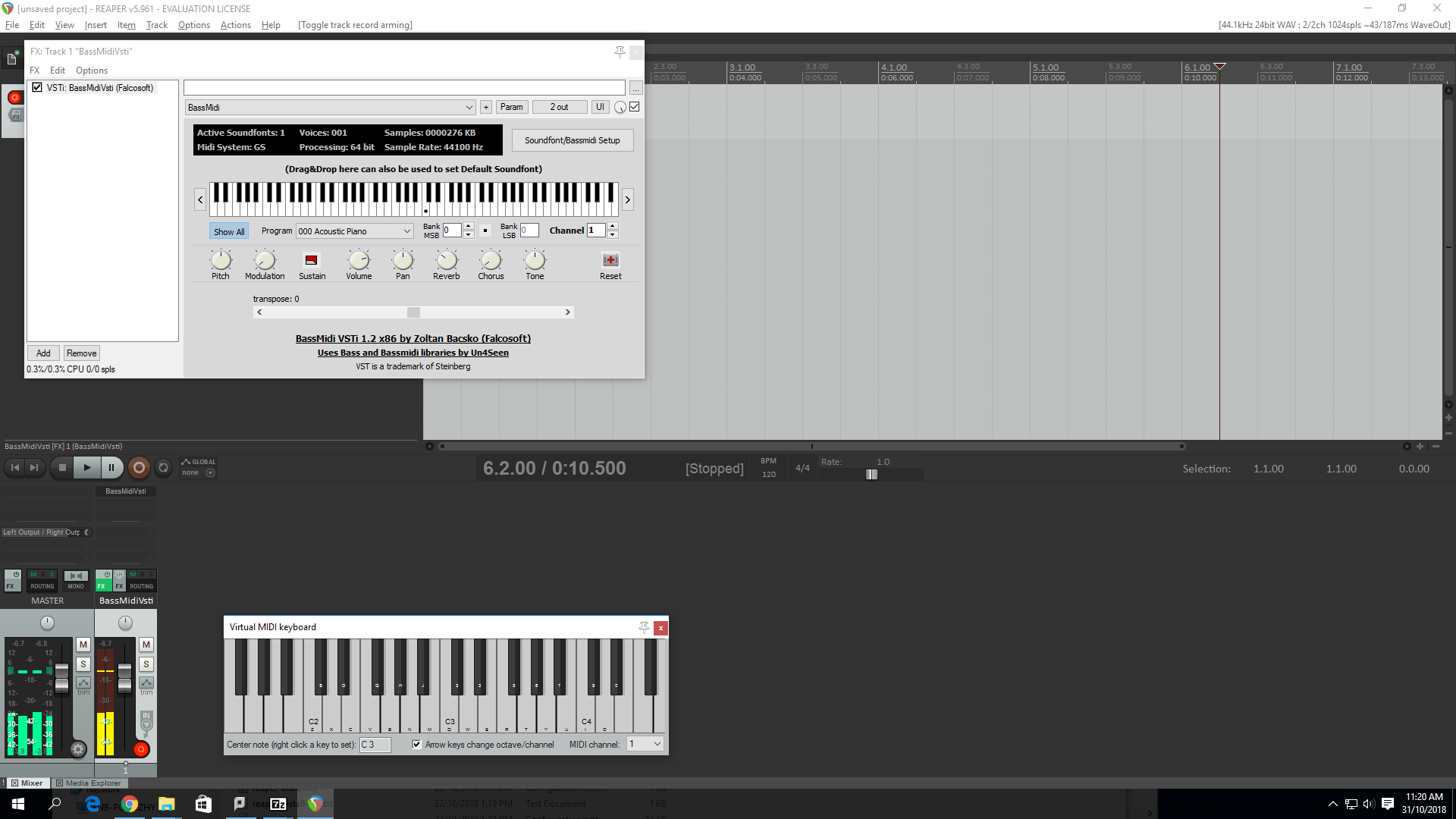Open the Insert menu
1456x819 pixels.
tap(96, 25)
